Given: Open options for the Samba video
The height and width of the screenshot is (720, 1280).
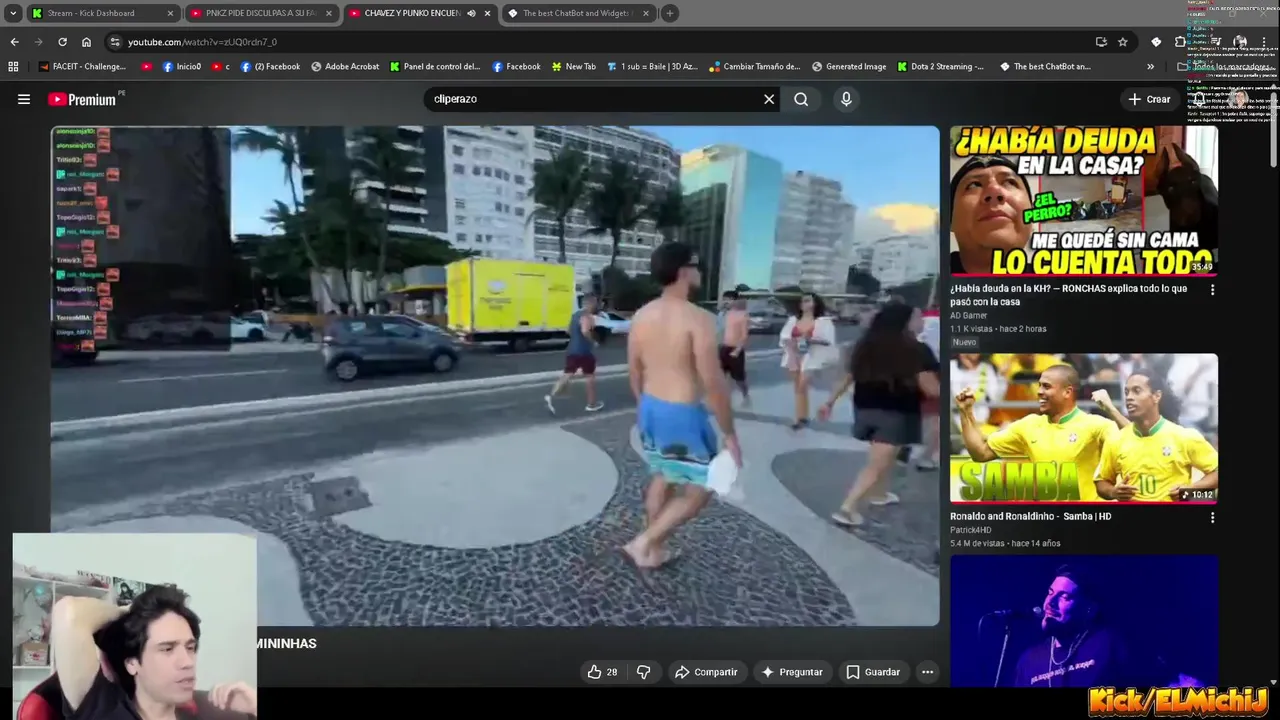Looking at the screenshot, I should [1212, 518].
